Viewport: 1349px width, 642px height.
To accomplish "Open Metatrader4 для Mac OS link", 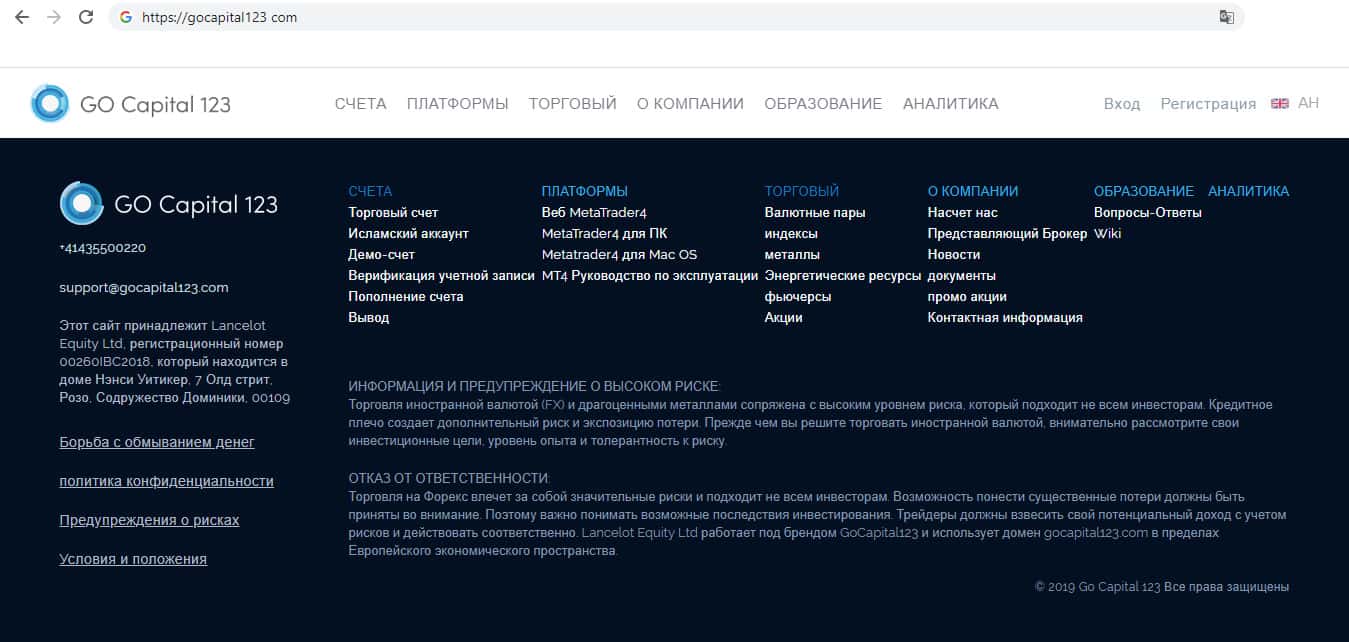I will (619, 254).
